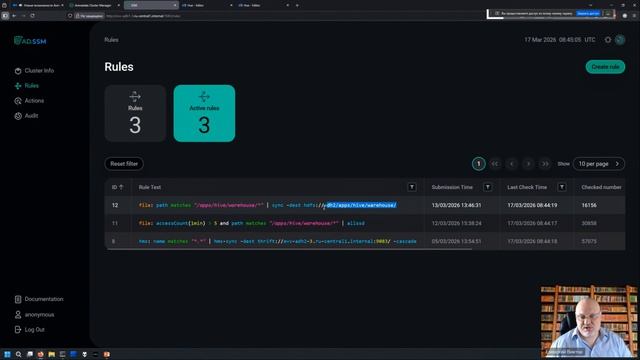
Task: Open Firefox from the taskbar
Action: pyautogui.click(x=40, y=354)
